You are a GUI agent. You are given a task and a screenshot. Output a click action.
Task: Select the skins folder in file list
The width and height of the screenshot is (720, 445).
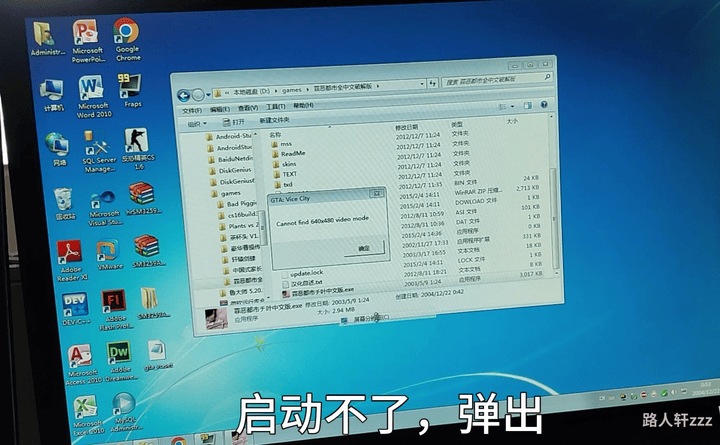285,164
